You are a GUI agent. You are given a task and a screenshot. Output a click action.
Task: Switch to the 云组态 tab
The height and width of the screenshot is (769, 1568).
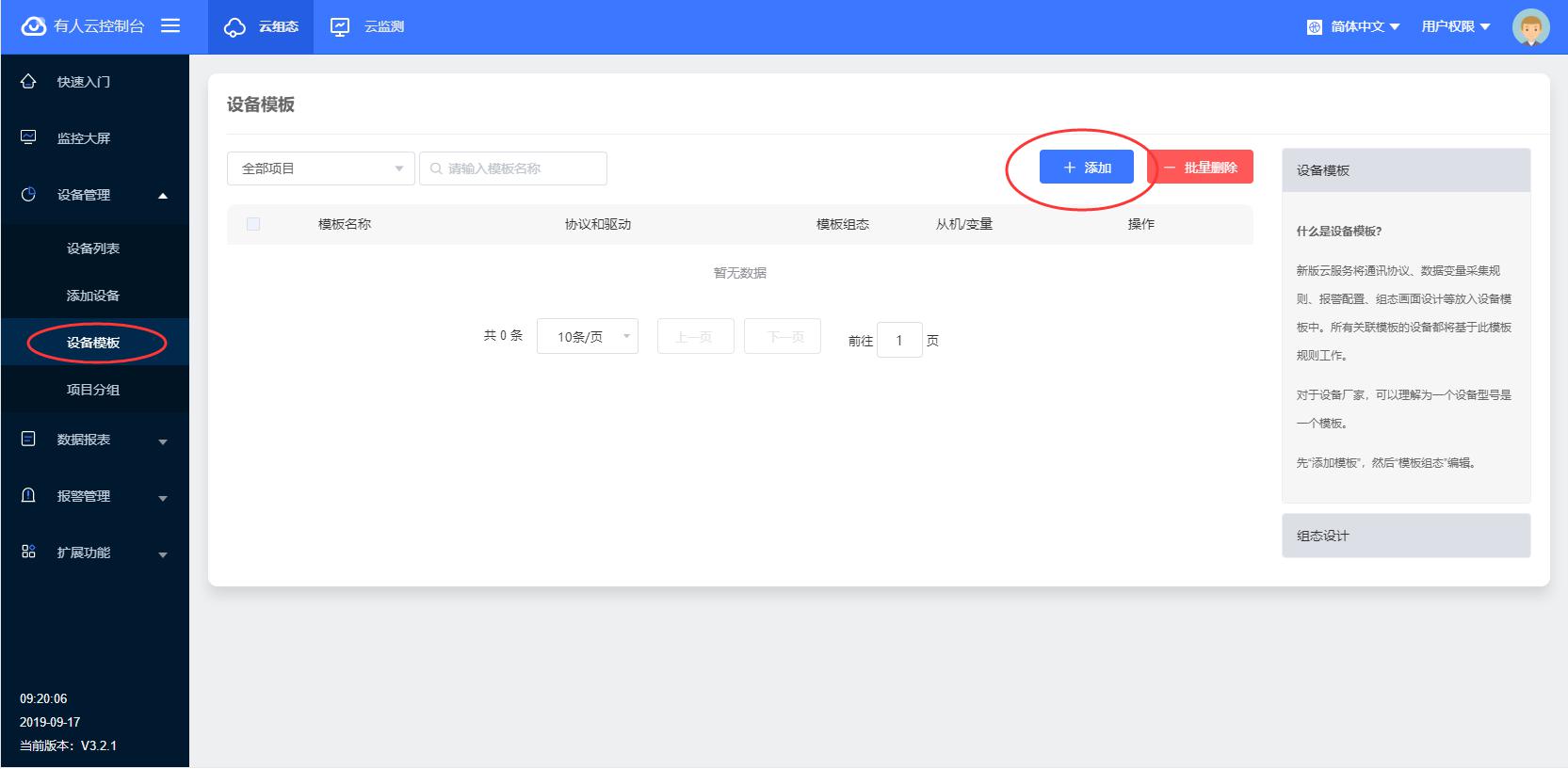pyautogui.click(x=261, y=27)
